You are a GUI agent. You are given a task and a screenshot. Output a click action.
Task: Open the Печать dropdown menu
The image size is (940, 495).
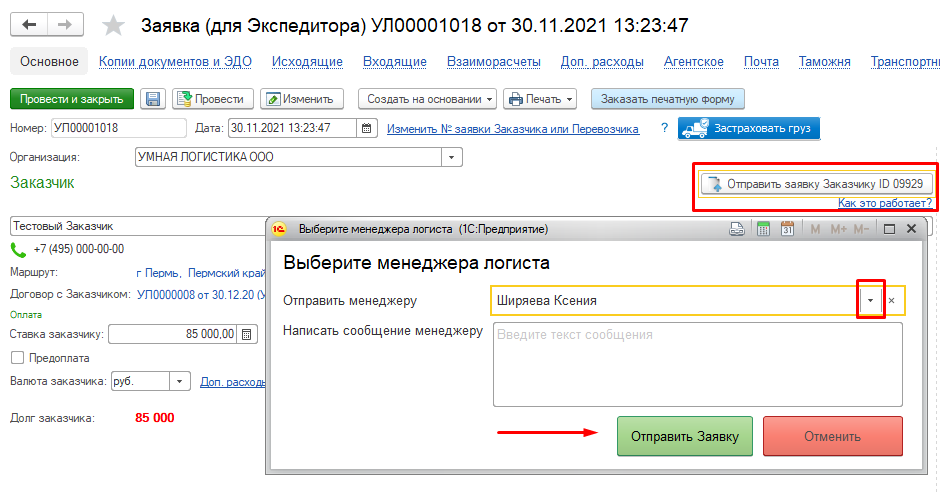point(540,99)
